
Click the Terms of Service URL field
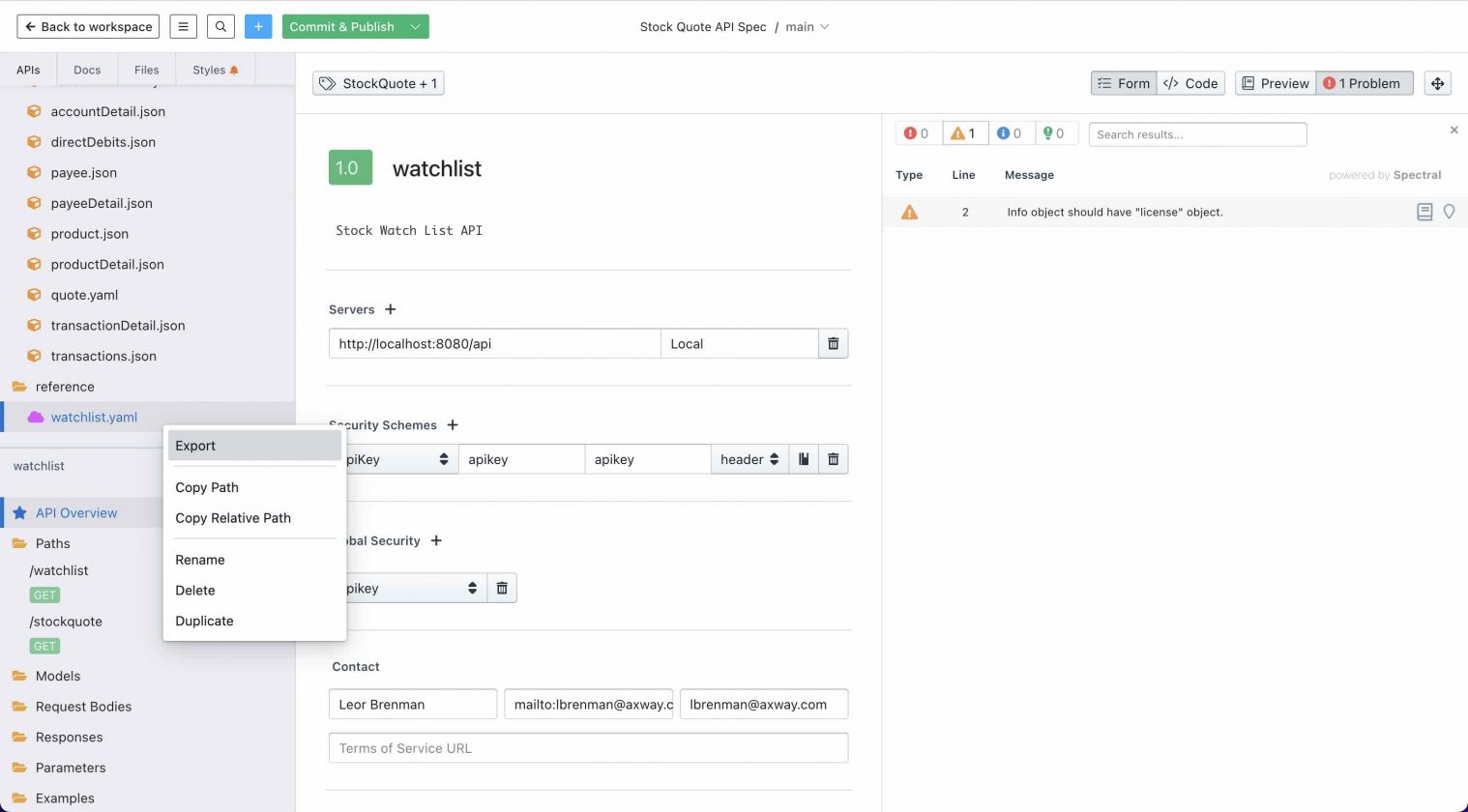coord(588,747)
